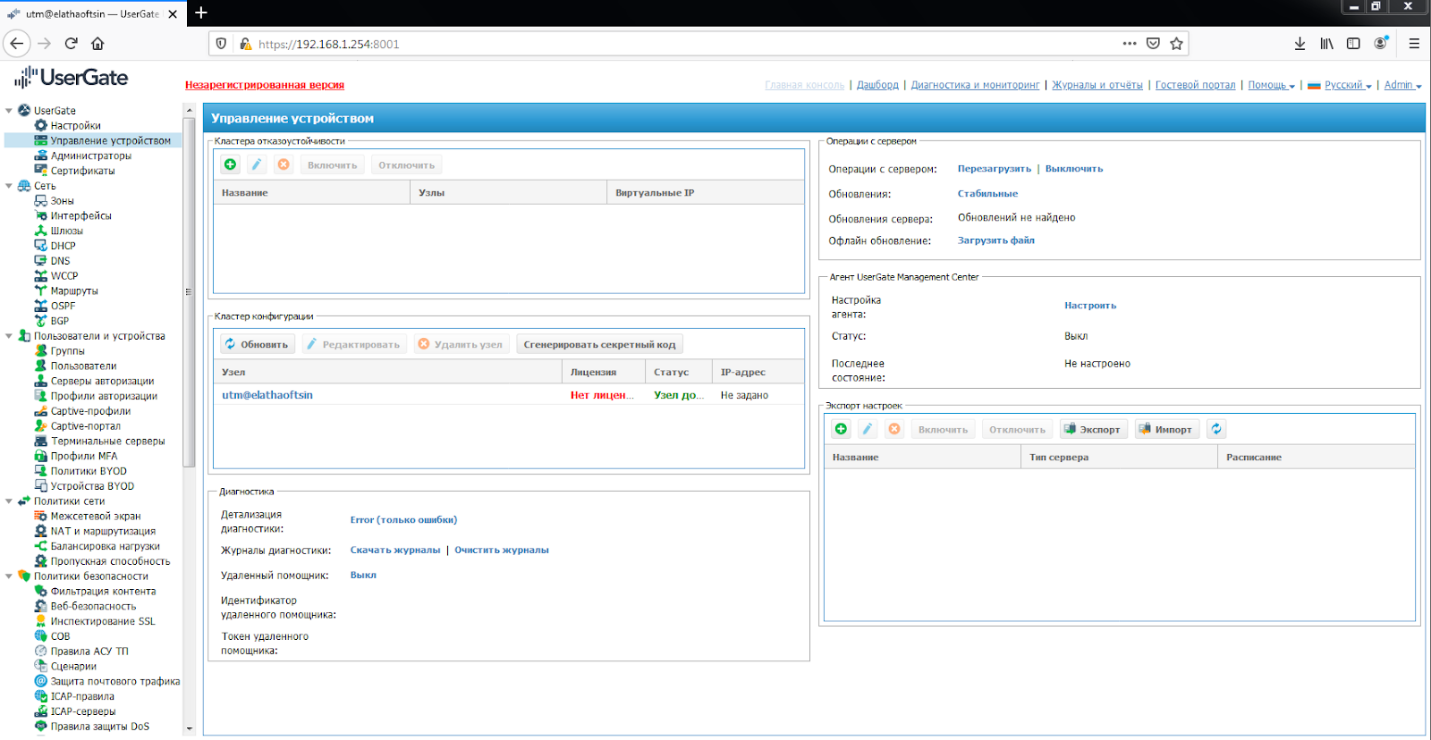The width and height of the screenshot is (1431, 740).
Task: Click the Загрузить файл link
Action: click(996, 241)
